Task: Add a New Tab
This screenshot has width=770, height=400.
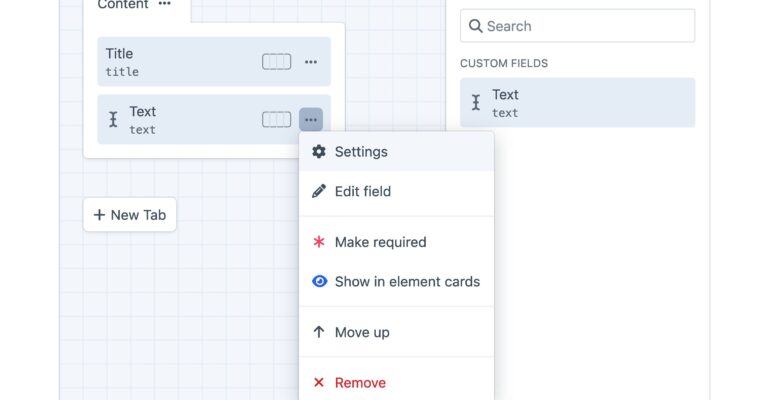Action: (x=130, y=214)
